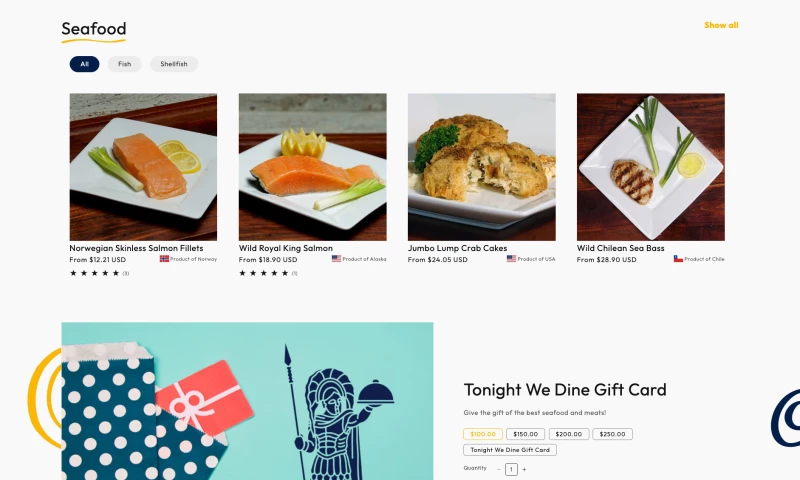Click the Wild Royal King Salmon stars
800x480 pixels.
(x=264, y=273)
